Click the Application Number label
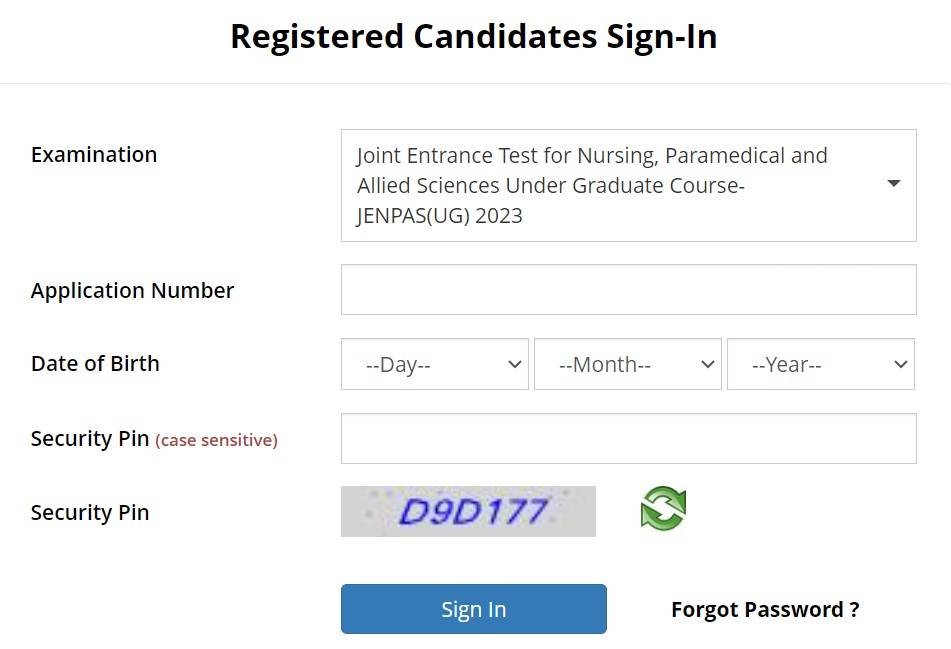Image resolution: width=951 pixels, height=649 pixels. click(x=132, y=290)
